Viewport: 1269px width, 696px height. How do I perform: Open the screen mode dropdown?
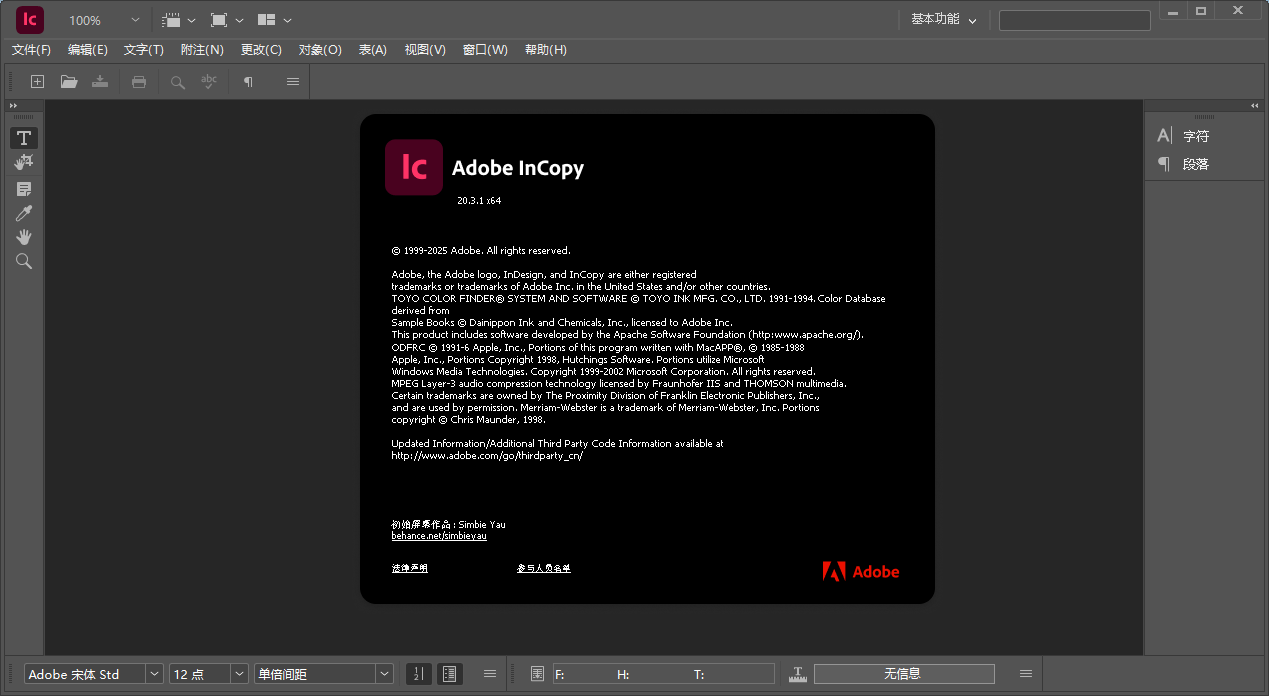226,20
